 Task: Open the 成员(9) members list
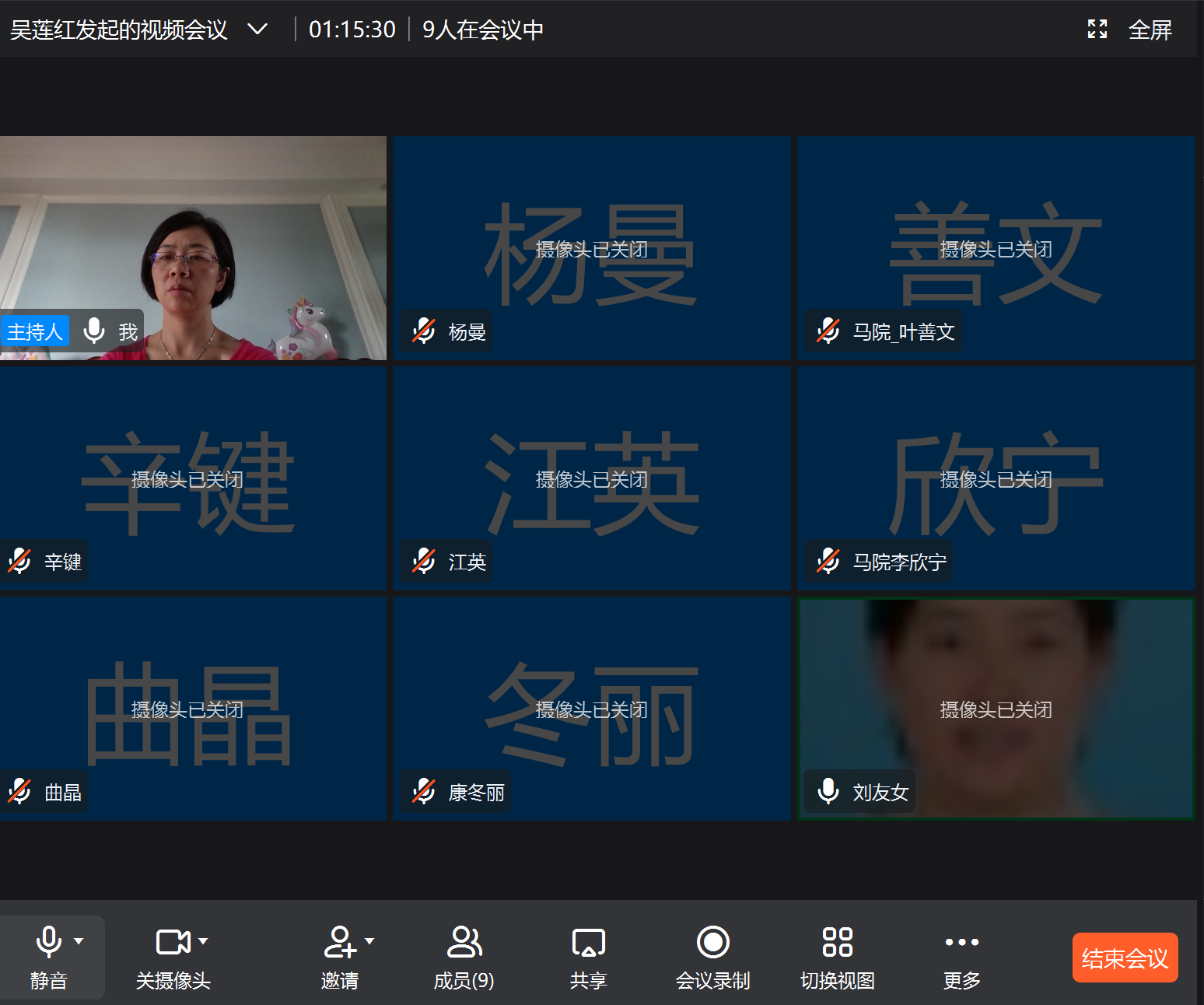[464, 942]
